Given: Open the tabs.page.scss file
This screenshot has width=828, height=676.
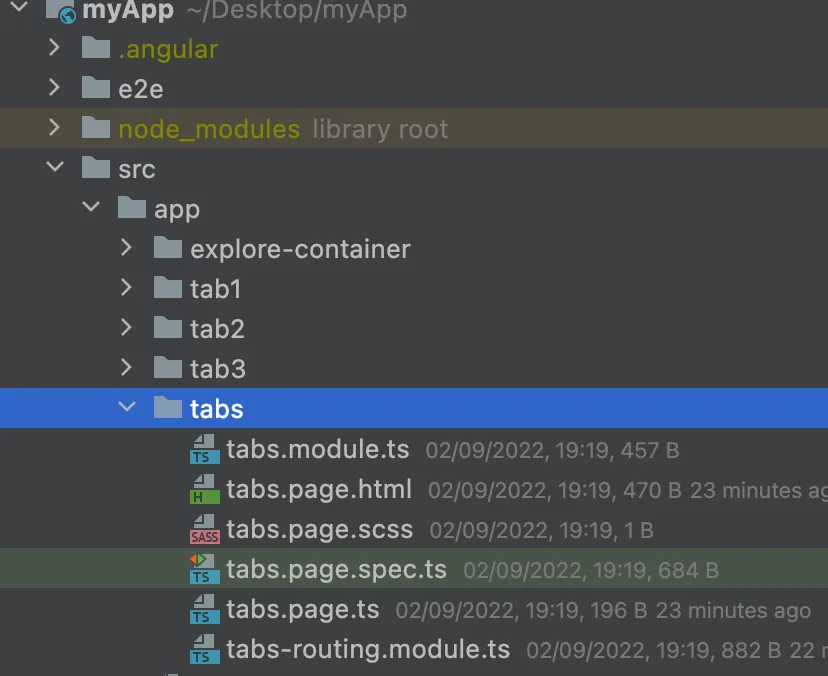Looking at the screenshot, I should 319,530.
